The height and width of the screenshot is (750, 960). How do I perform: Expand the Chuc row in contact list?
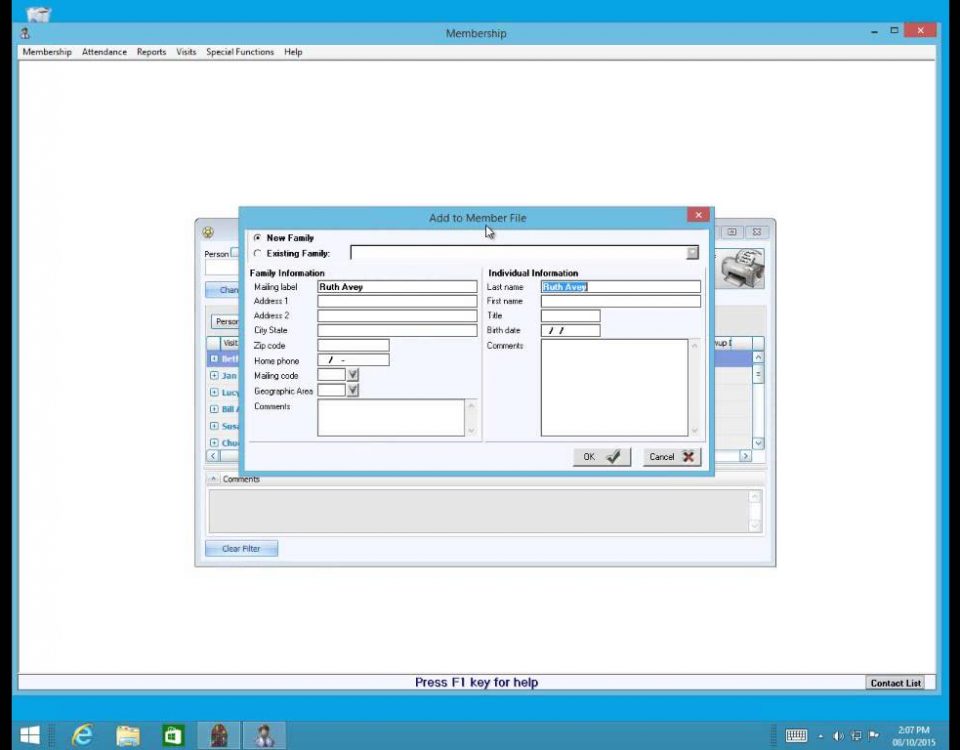[x=214, y=443]
